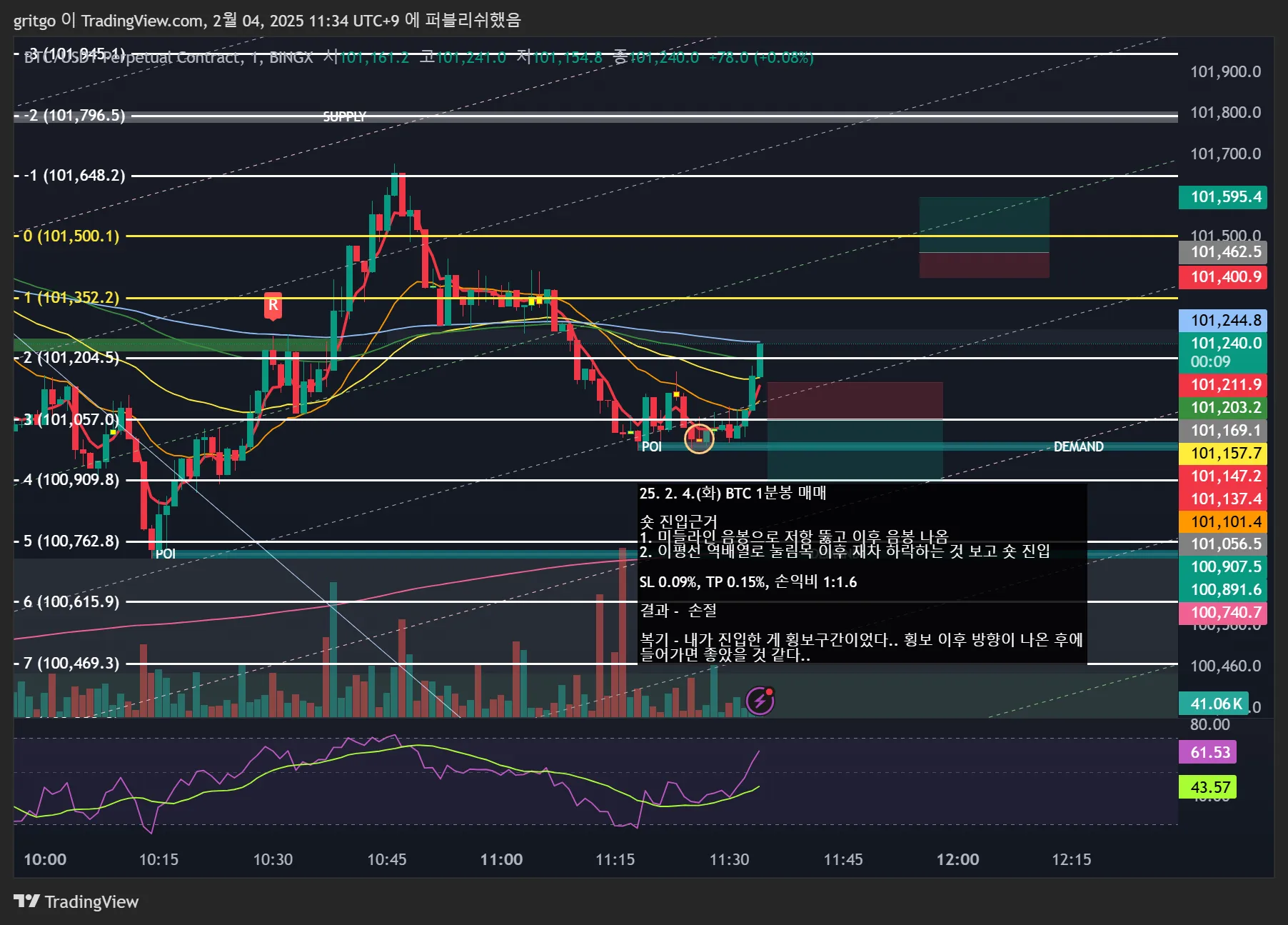Click the SUPPLY zone label
Screen dimensions: 1288x925
(344, 116)
